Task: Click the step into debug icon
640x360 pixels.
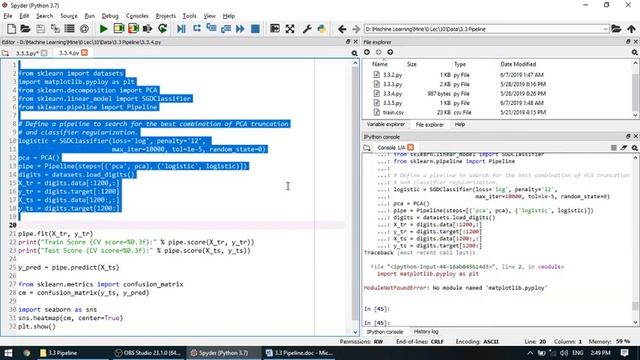Action: click(x=211, y=29)
